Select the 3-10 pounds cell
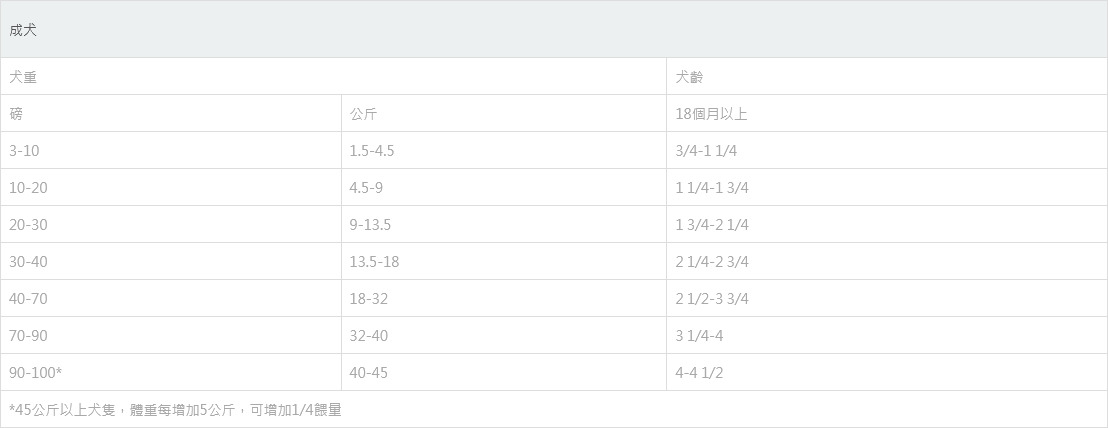Image resolution: width=1108 pixels, height=428 pixels. (24, 151)
